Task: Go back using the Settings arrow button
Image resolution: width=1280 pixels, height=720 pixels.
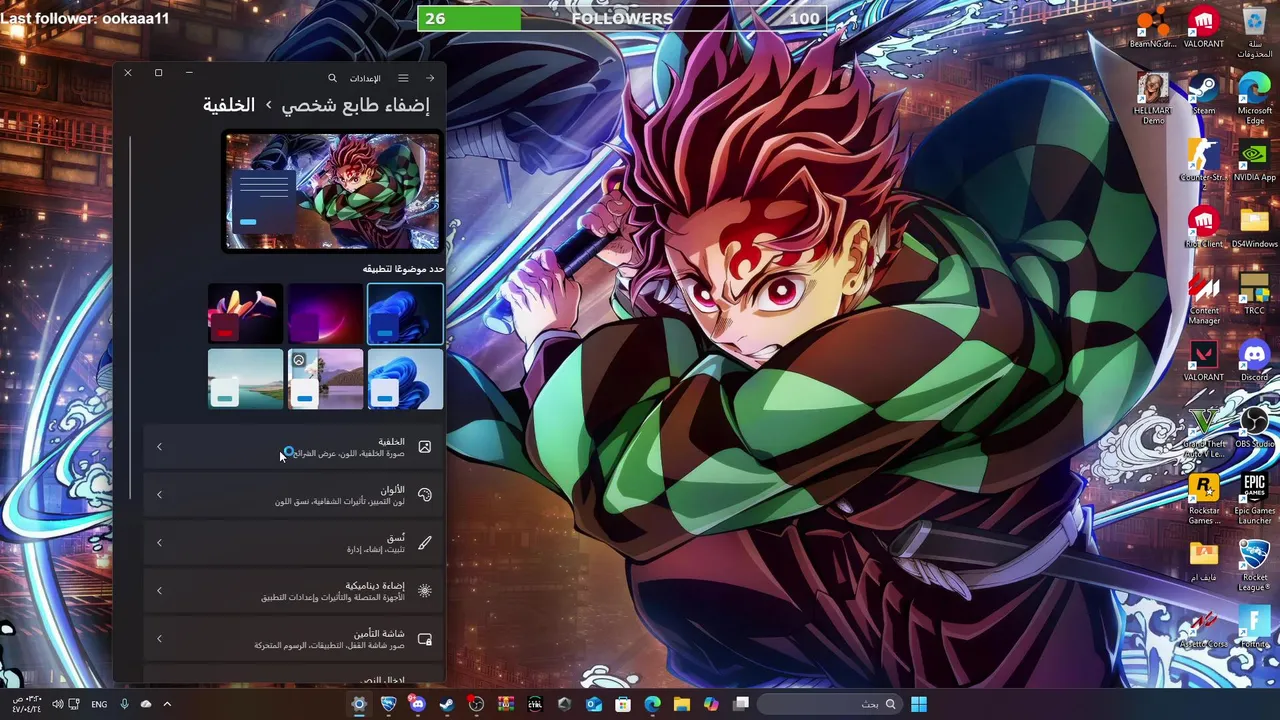Action: pos(430,78)
